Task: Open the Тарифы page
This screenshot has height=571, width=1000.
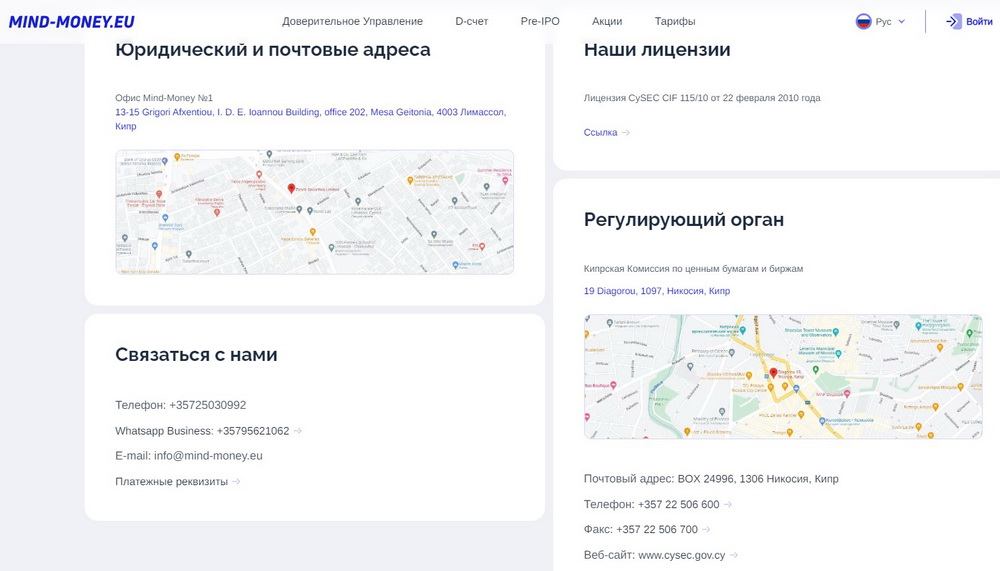Action: coord(675,21)
